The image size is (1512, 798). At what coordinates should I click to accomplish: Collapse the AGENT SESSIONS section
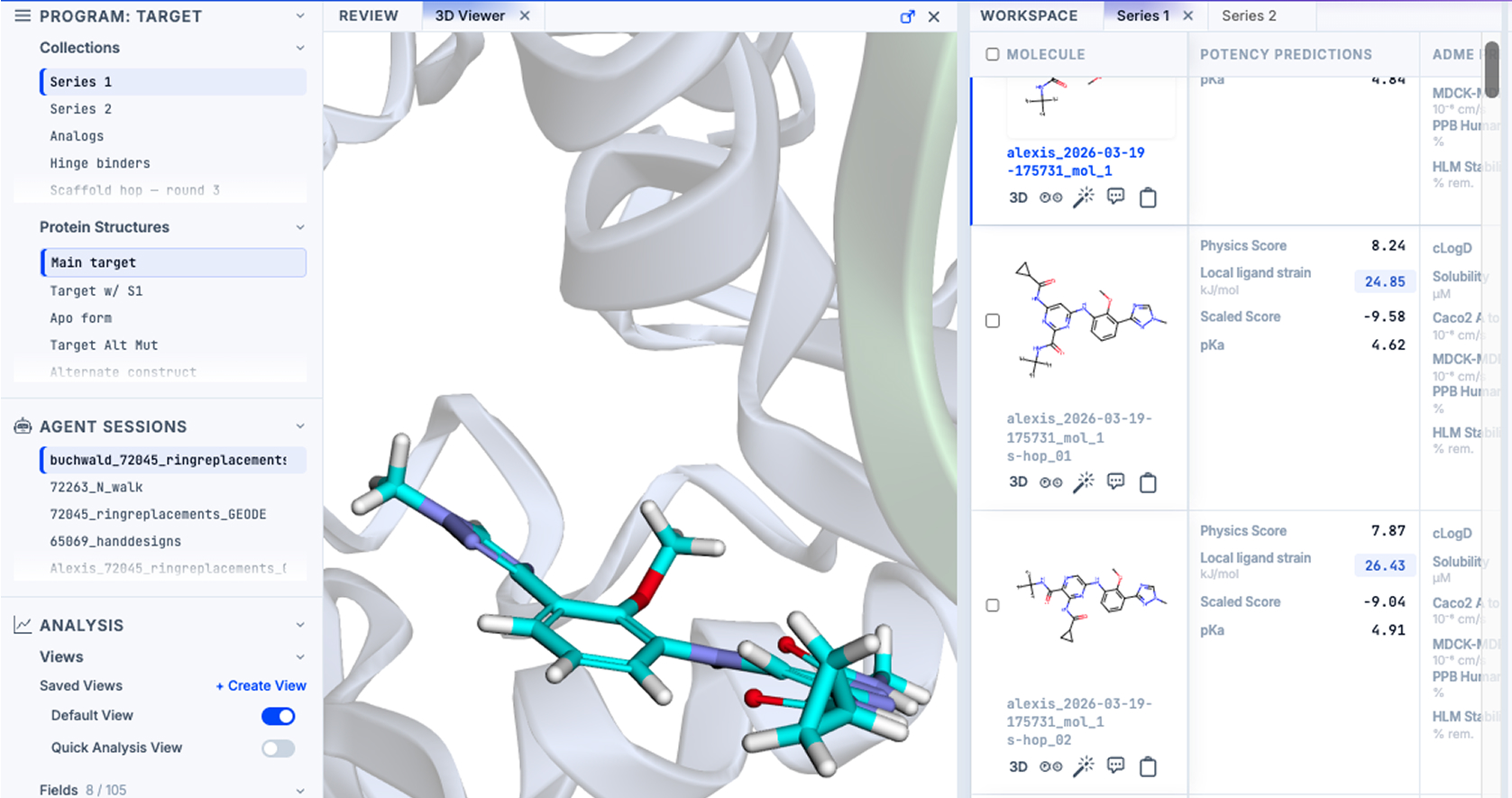click(x=300, y=427)
